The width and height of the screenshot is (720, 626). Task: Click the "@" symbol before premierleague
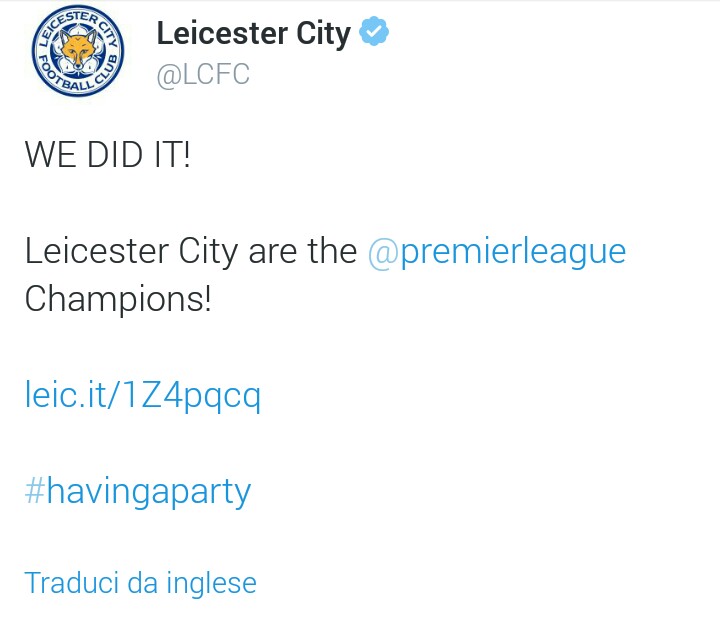[x=382, y=251]
